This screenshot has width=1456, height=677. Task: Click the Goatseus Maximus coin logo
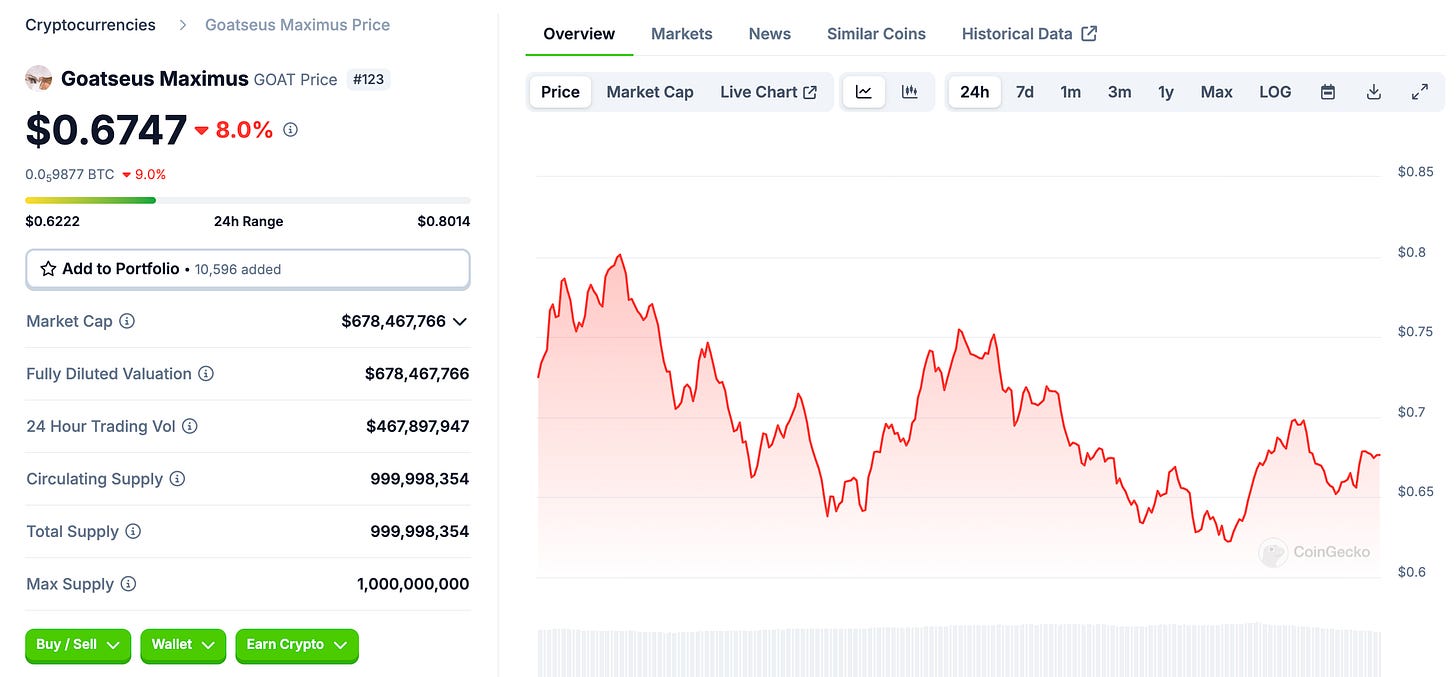click(x=39, y=78)
